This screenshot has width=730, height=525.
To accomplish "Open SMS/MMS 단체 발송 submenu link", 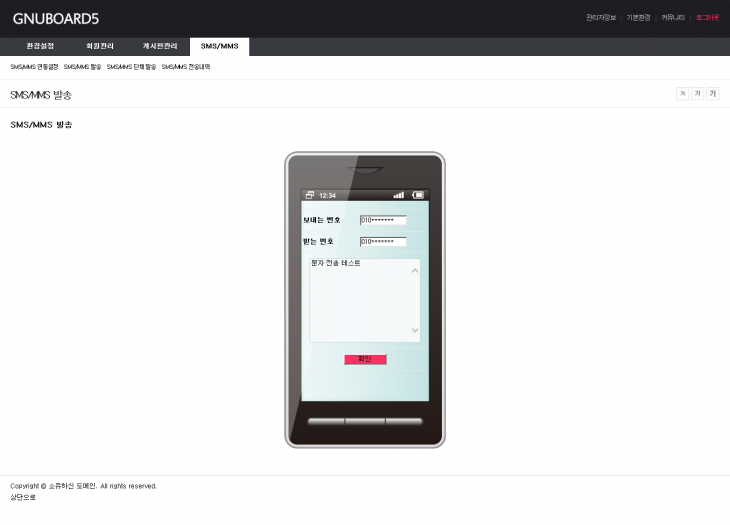I will tap(131, 67).
